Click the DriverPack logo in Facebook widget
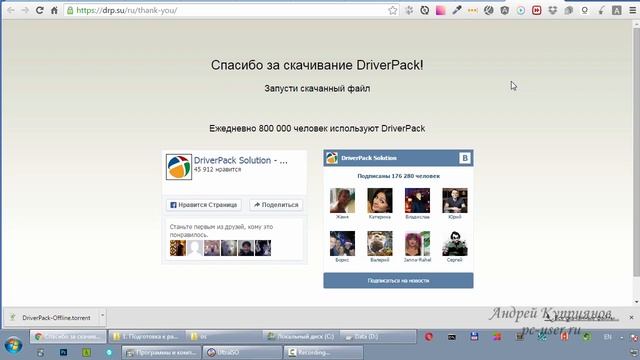640x360 pixels. (179, 167)
